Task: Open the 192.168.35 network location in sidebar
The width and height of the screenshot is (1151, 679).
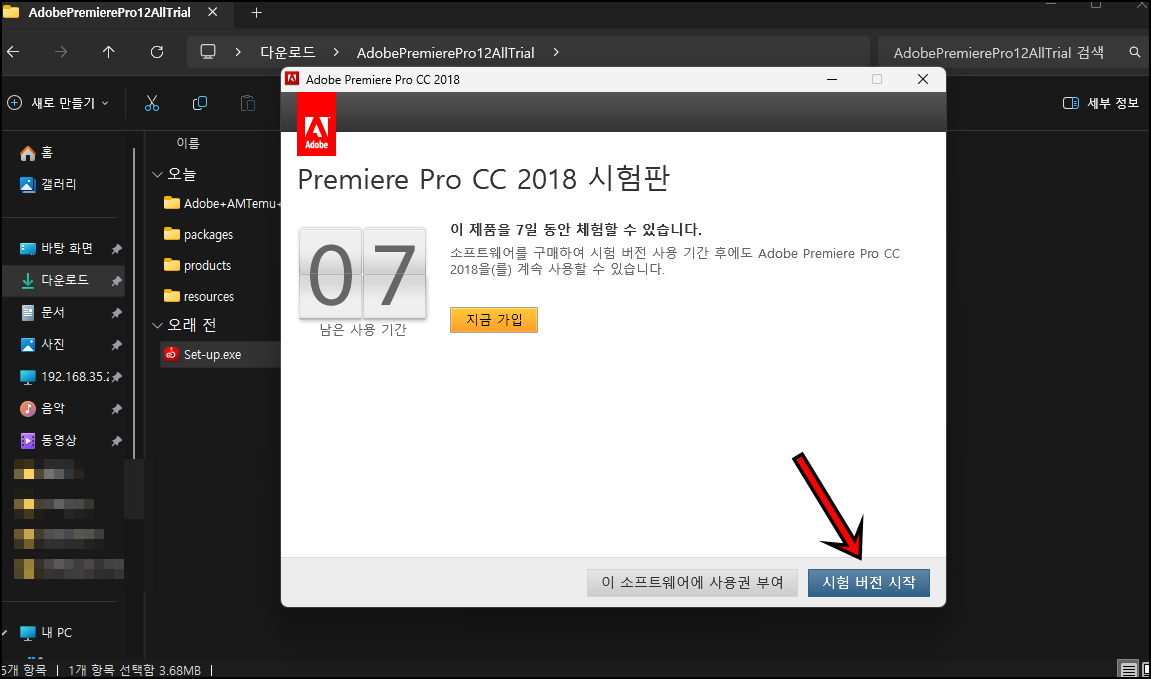Action: (x=65, y=377)
